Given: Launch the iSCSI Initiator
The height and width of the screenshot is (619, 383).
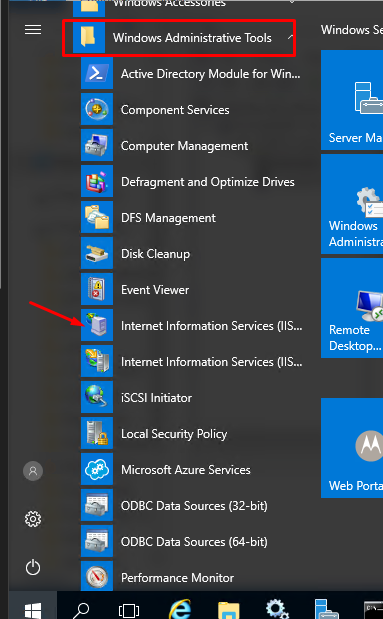Looking at the screenshot, I should pos(192,397).
